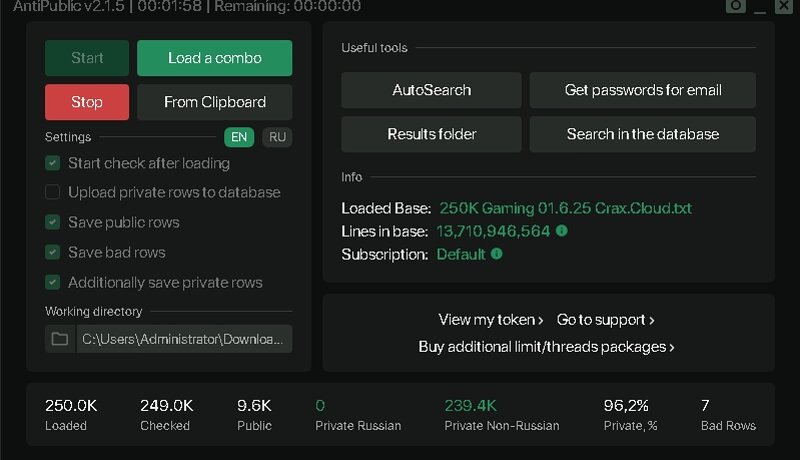Click the screenshot camera icon in title bar
The width and height of the screenshot is (800, 460).
(735, 6)
